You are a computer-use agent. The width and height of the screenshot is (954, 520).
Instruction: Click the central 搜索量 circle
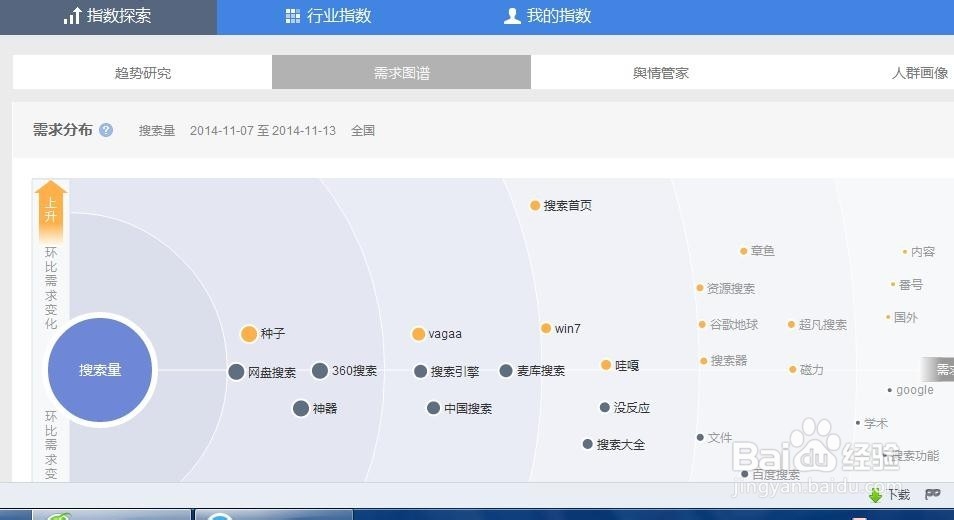tap(100, 370)
